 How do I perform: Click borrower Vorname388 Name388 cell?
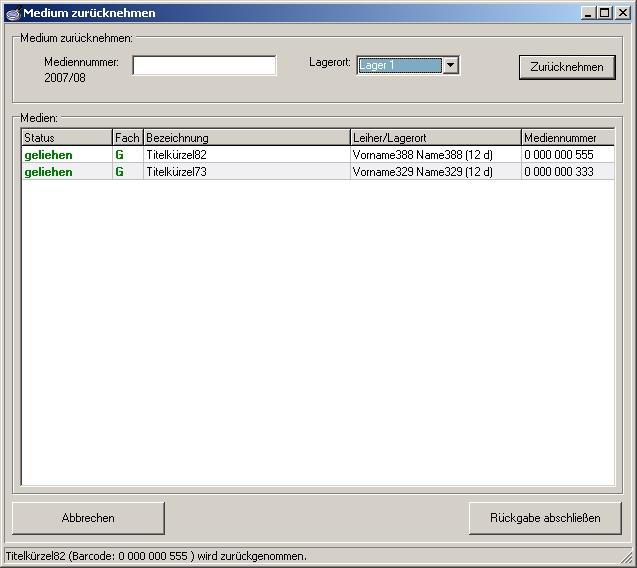[x=422, y=155]
